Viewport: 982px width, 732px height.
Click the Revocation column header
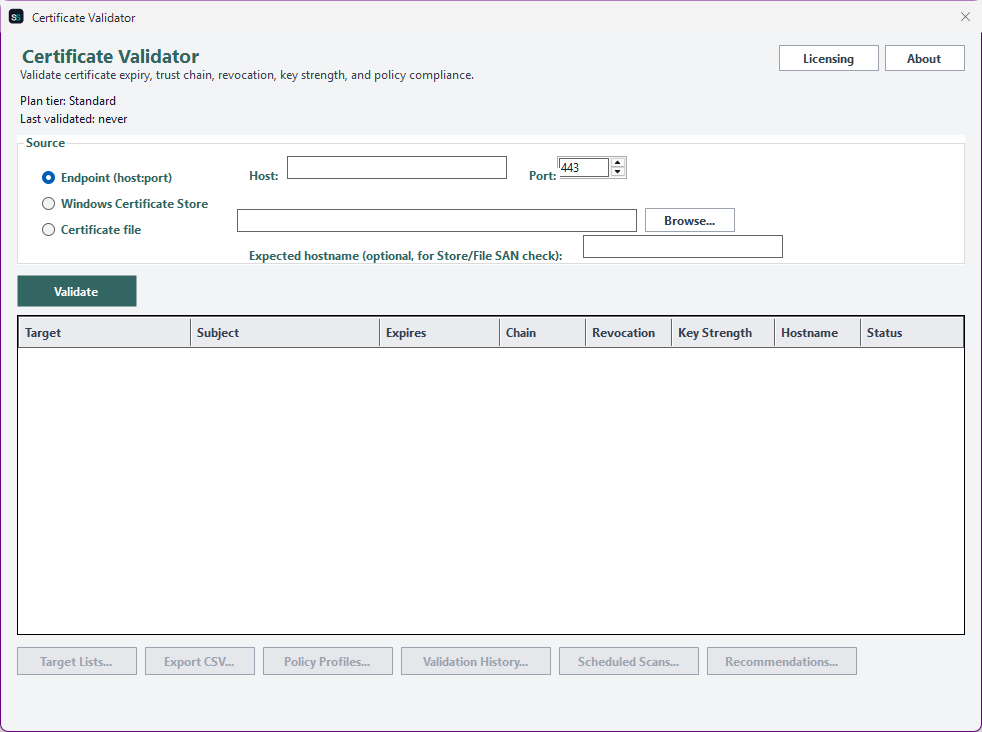click(629, 332)
